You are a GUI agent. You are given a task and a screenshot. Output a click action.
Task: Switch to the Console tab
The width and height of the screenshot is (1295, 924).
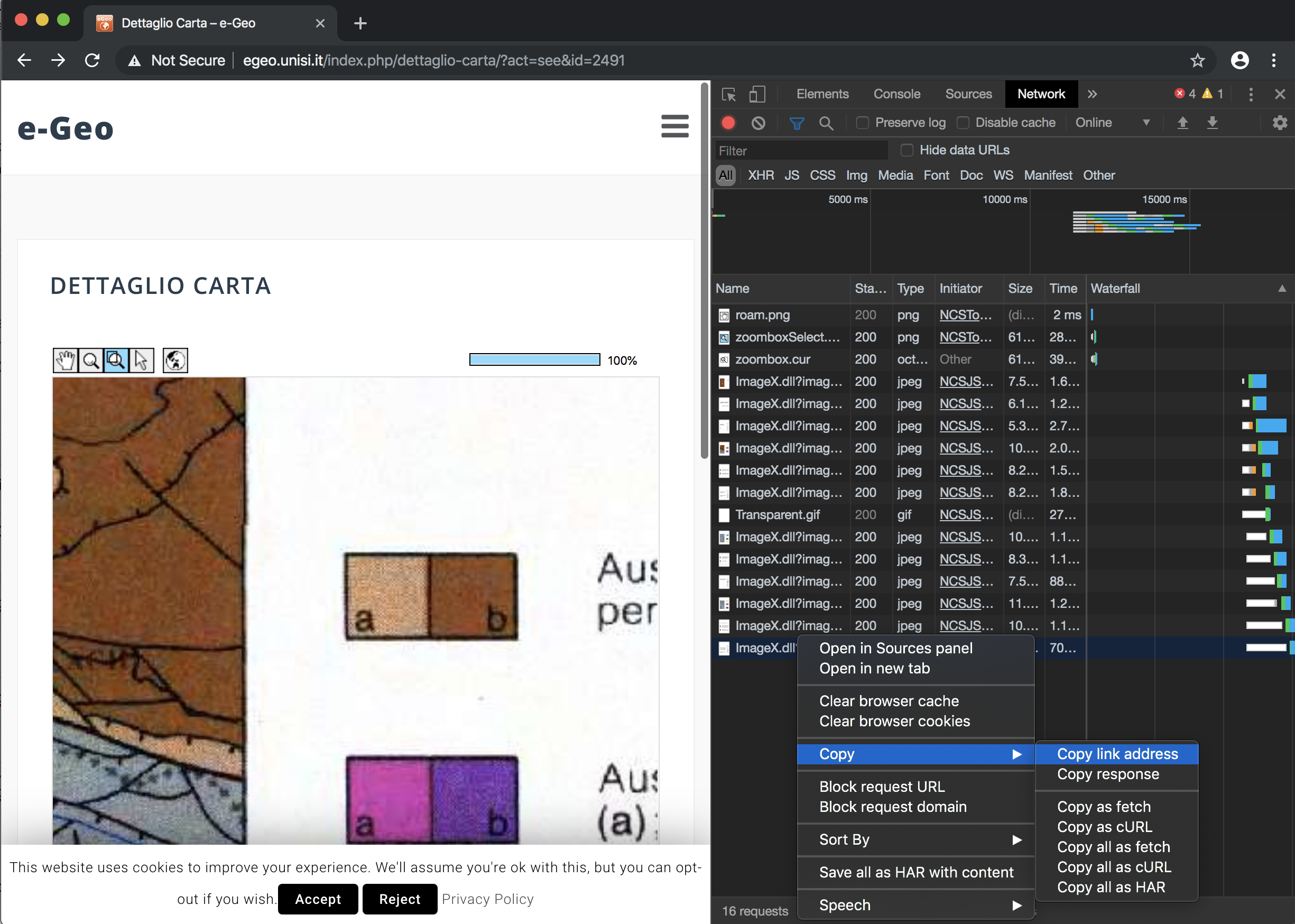pos(896,94)
